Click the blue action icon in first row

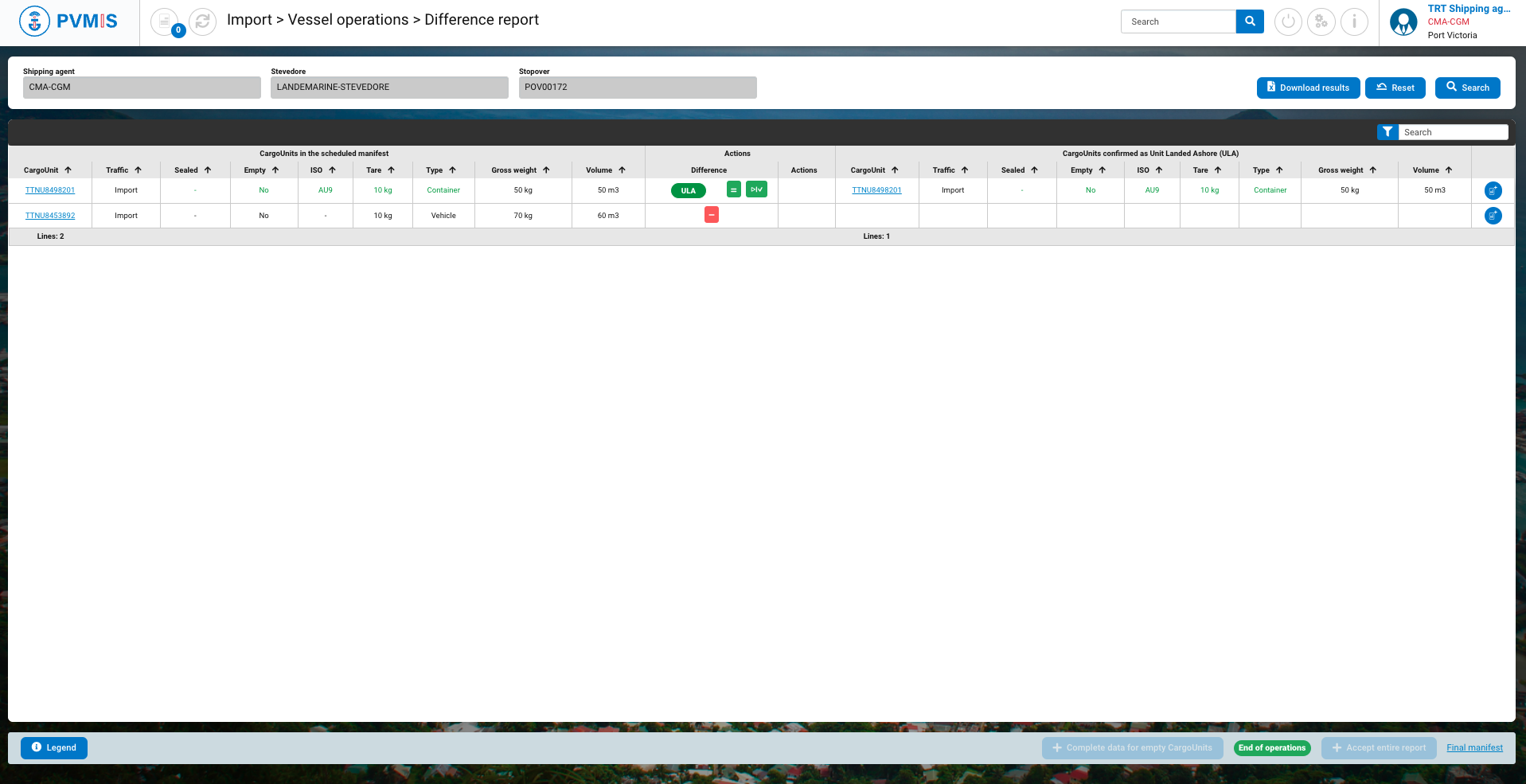1493,190
